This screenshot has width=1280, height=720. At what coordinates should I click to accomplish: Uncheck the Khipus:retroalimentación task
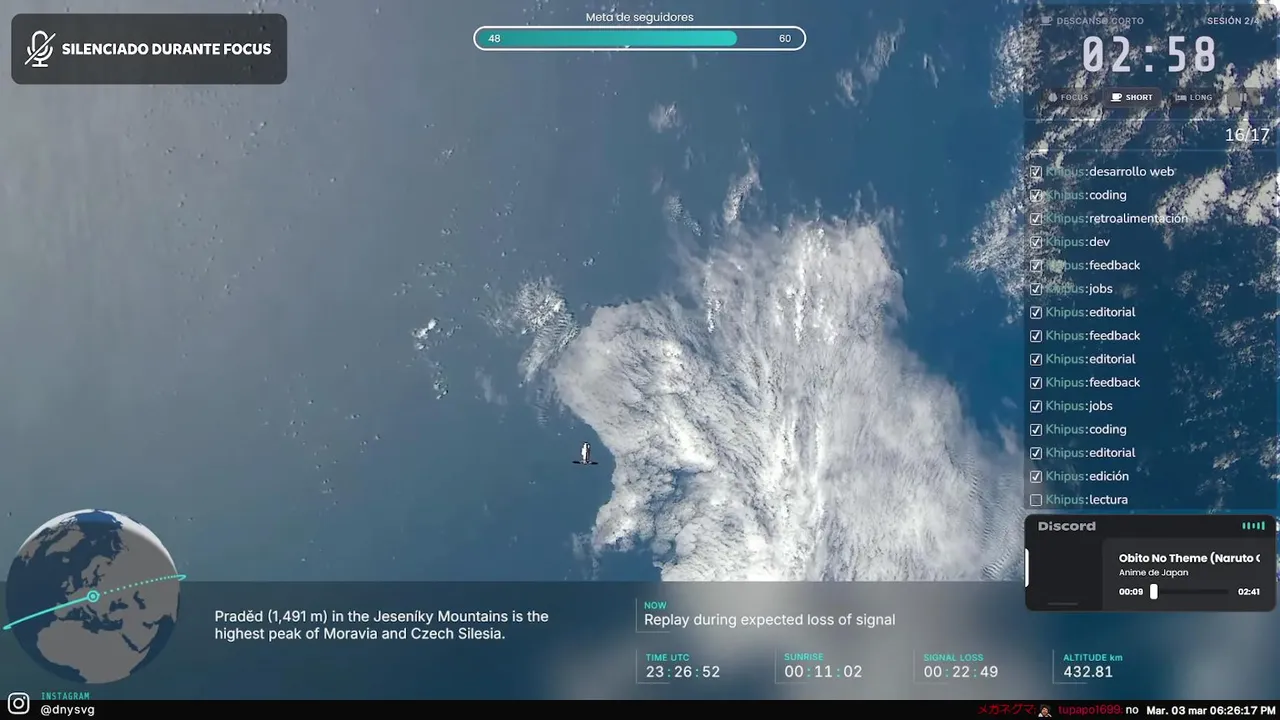coord(1036,219)
